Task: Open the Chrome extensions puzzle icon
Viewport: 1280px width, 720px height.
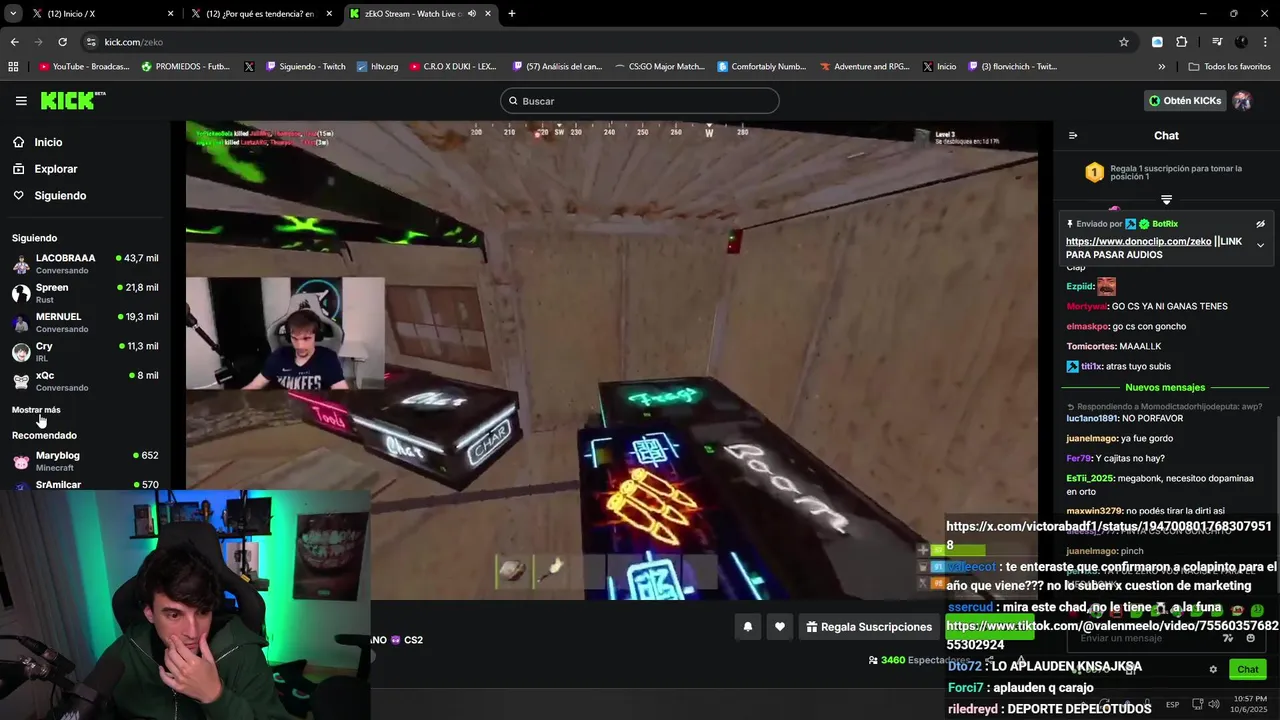Action: point(1181,42)
